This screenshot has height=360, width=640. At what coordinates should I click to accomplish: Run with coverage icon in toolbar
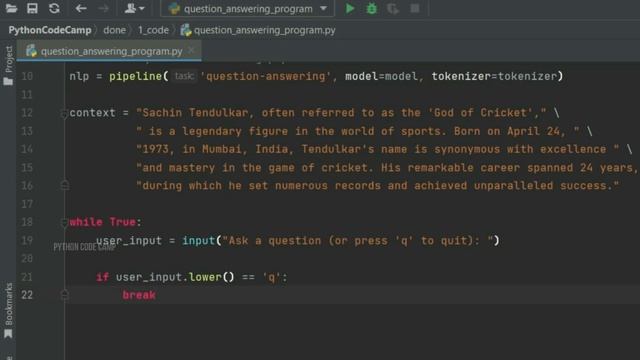[393, 9]
